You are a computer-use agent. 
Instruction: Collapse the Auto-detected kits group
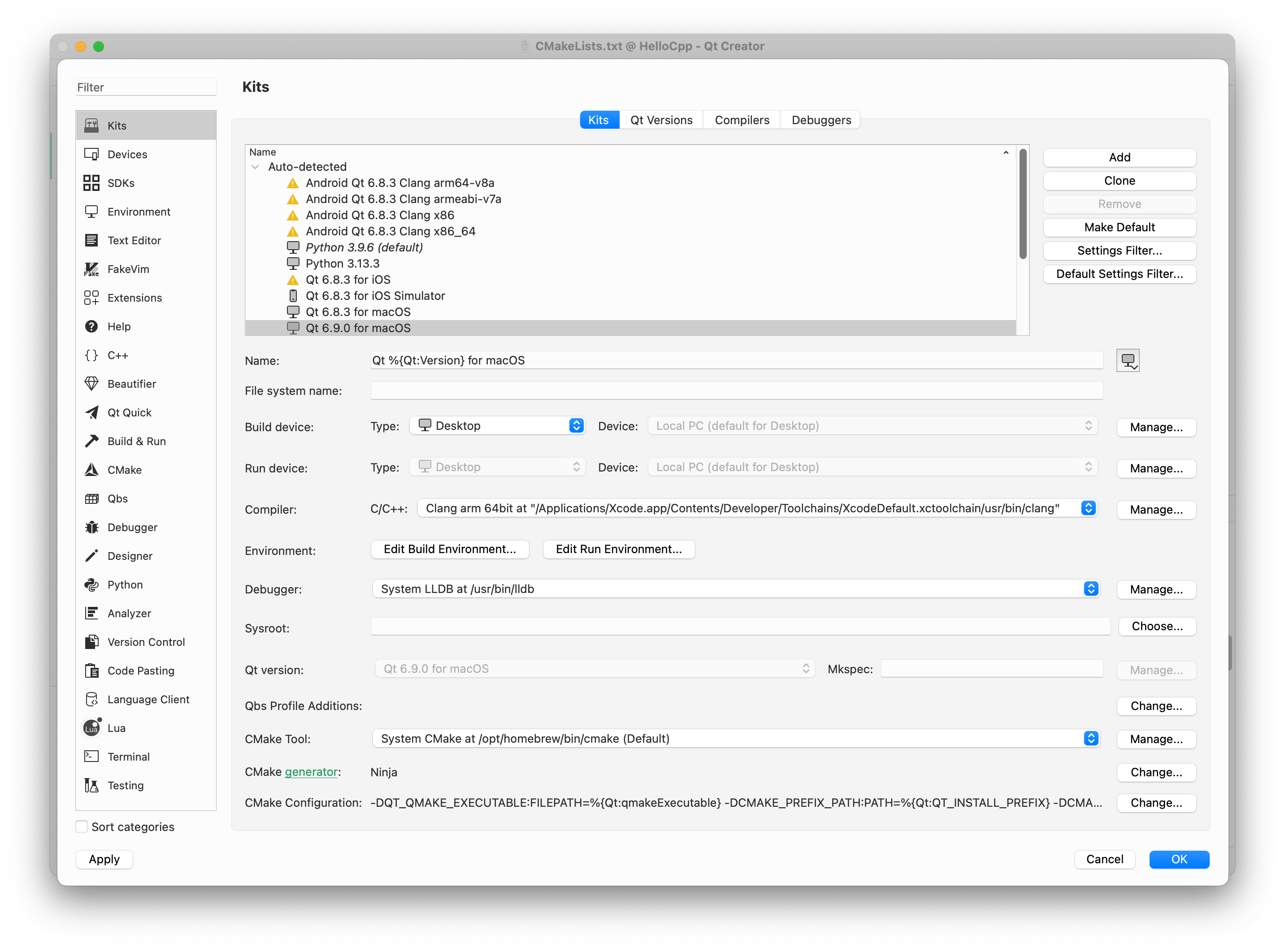pos(255,167)
